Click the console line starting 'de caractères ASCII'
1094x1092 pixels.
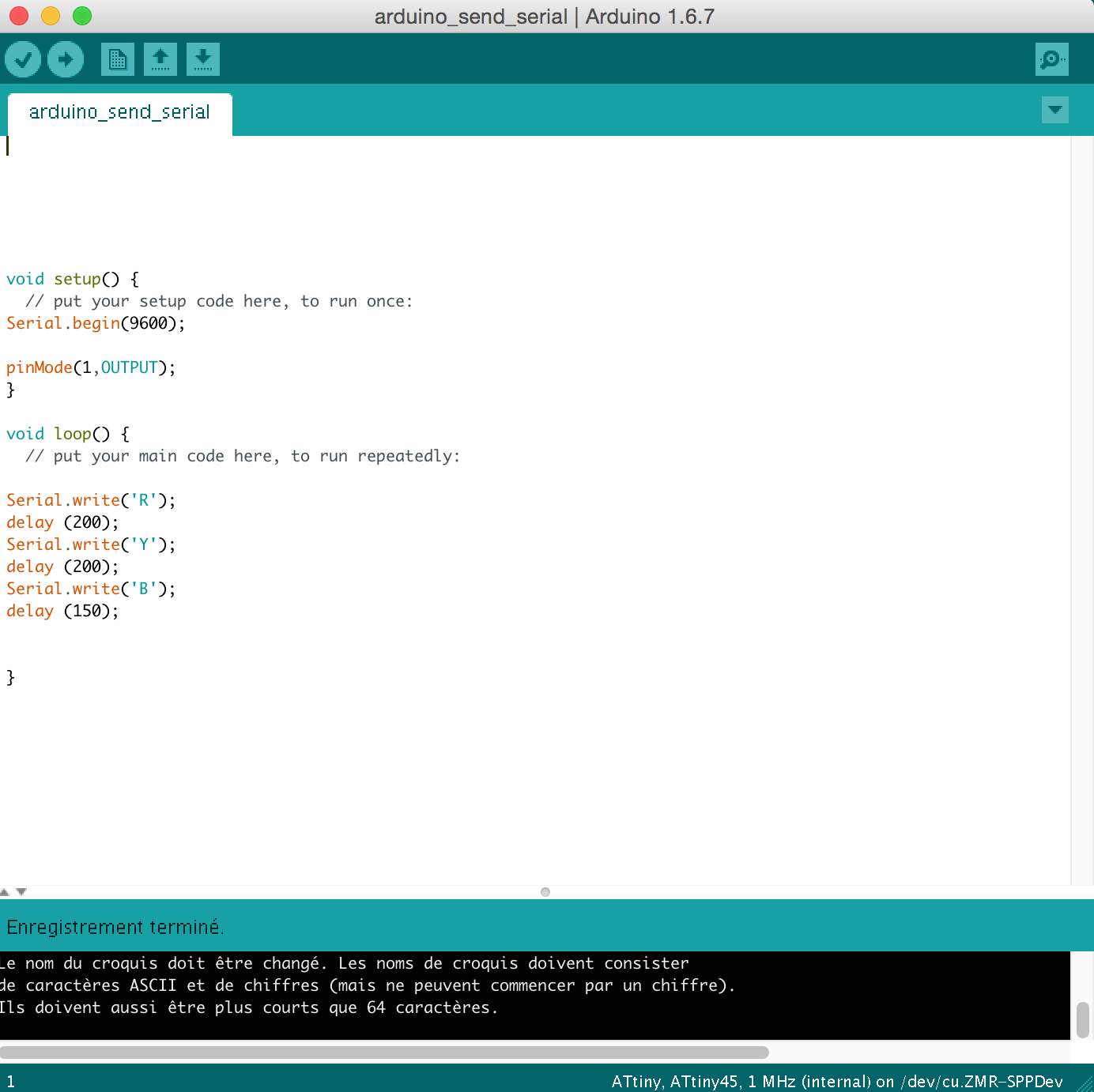coord(368,985)
